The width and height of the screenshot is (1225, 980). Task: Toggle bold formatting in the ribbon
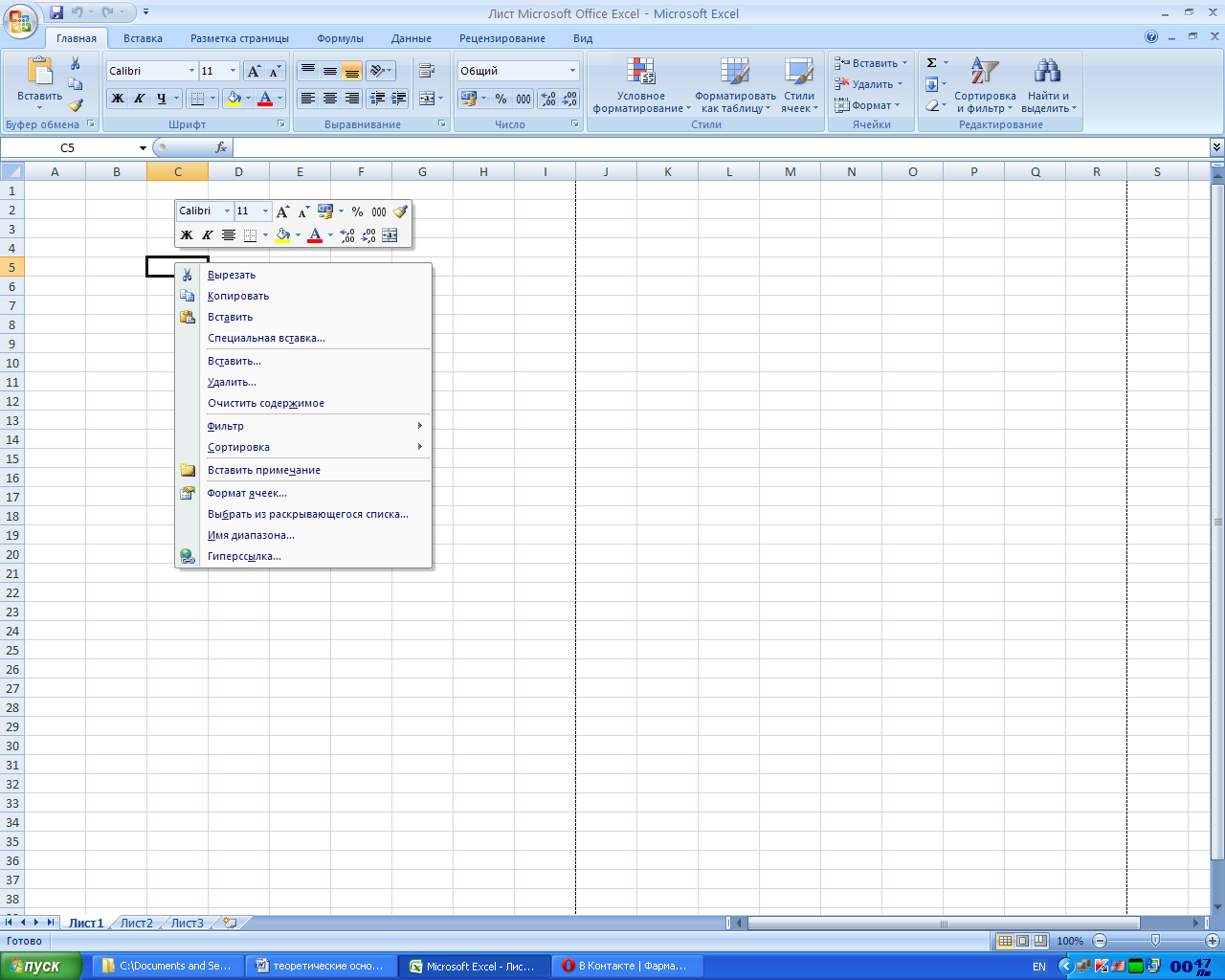(118, 99)
